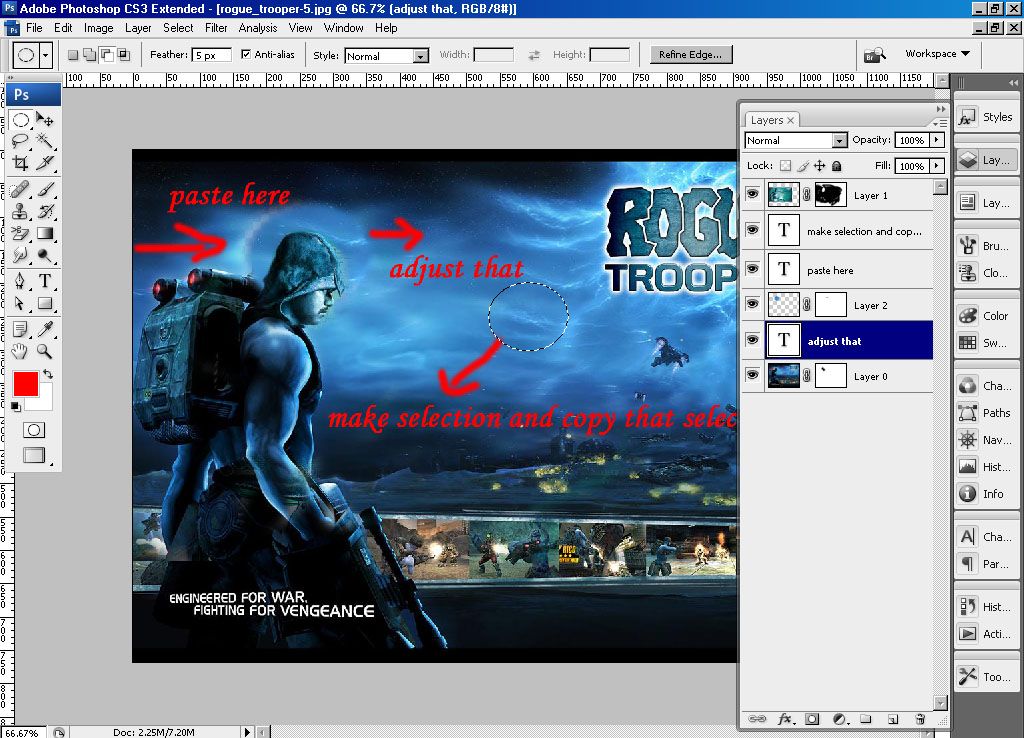Toggle Lock transparent pixels
This screenshot has height=738, width=1024.
point(786,166)
